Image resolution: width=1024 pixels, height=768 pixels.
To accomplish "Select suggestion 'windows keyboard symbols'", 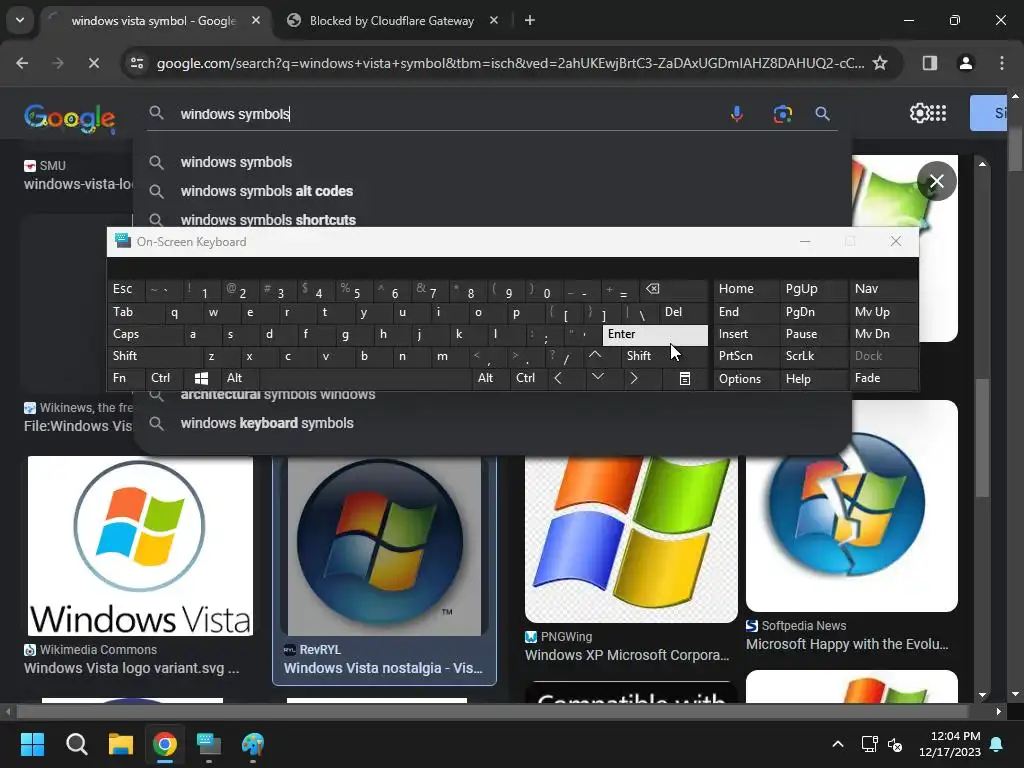I will click(493, 423).
